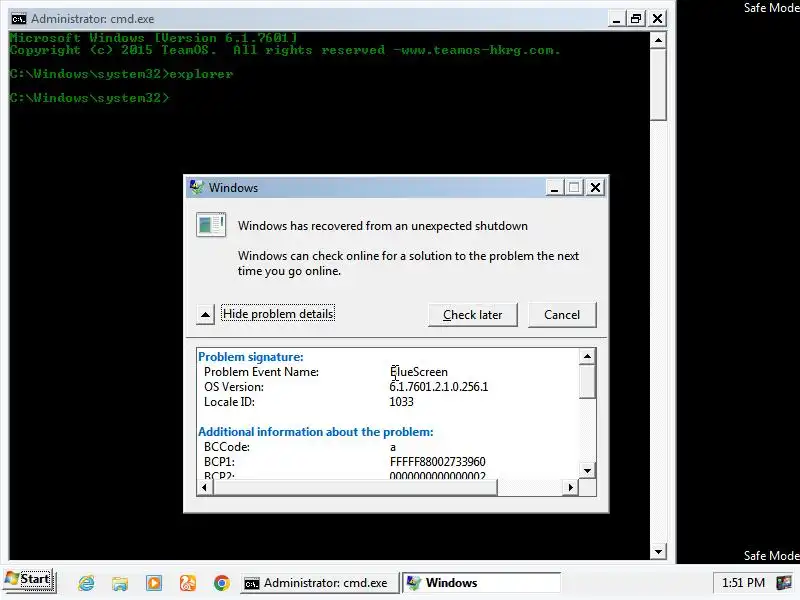Click the cmd.exe scroll down arrow

pos(658,551)
